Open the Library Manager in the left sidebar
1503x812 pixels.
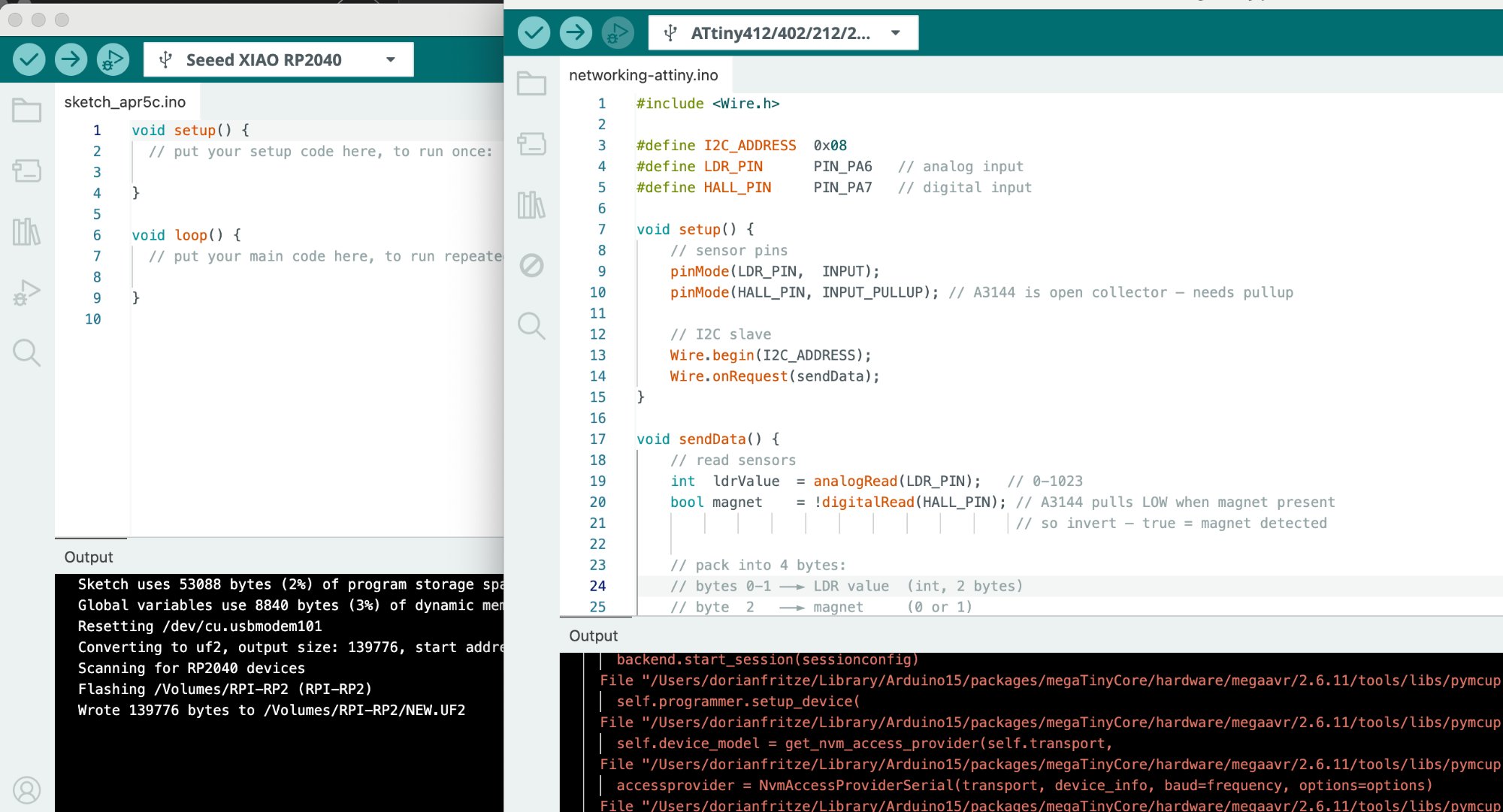pyautogui.click(x=26, y=233)
